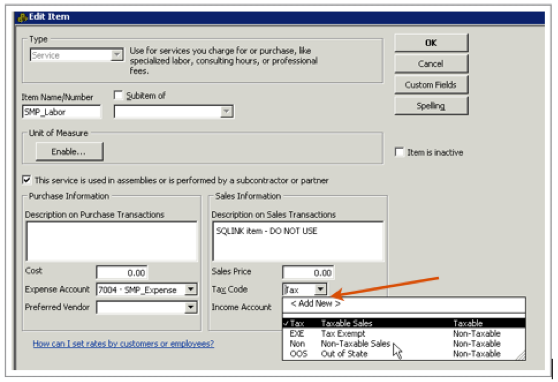Select Non Non-Taxable Sales option
The height and width of the screenshot is (382, 558).
tap(404, 344)
